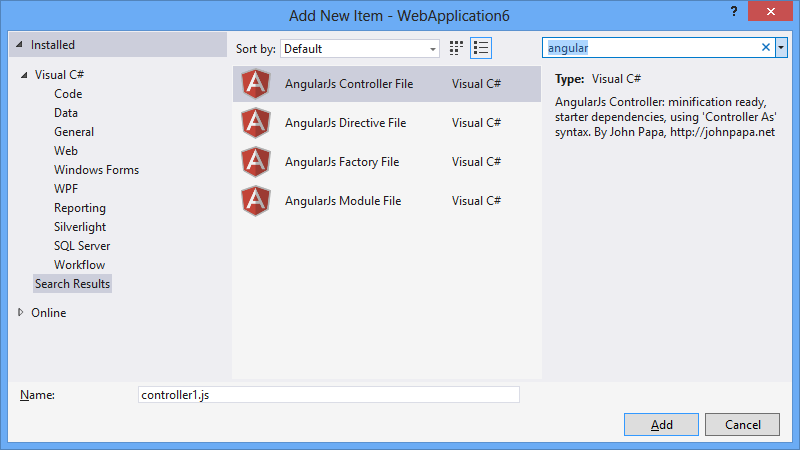Select the Data category
800x450 pixels.
coord(66,113)
